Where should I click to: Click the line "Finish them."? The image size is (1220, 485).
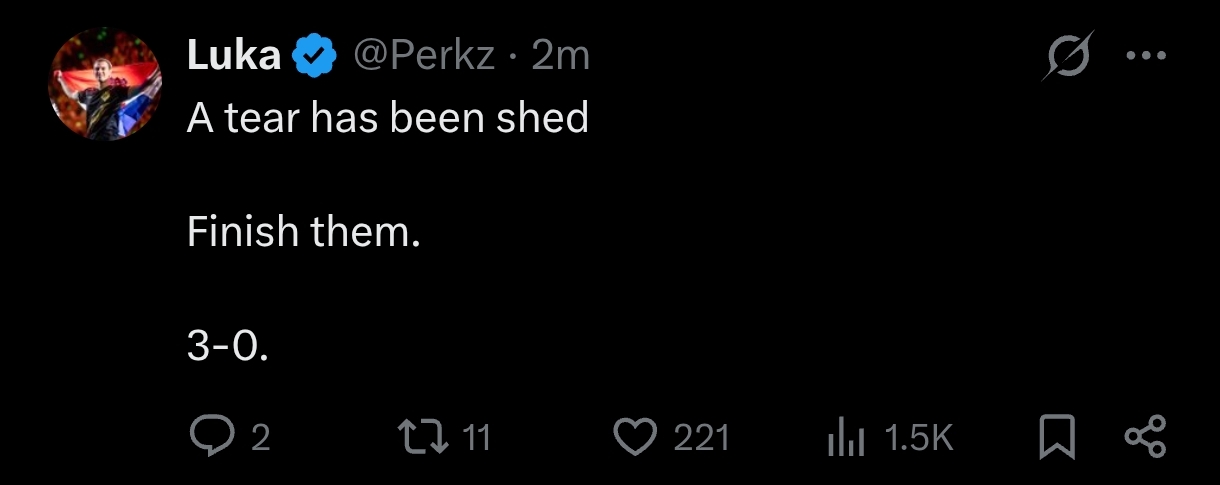coord(303,232)
